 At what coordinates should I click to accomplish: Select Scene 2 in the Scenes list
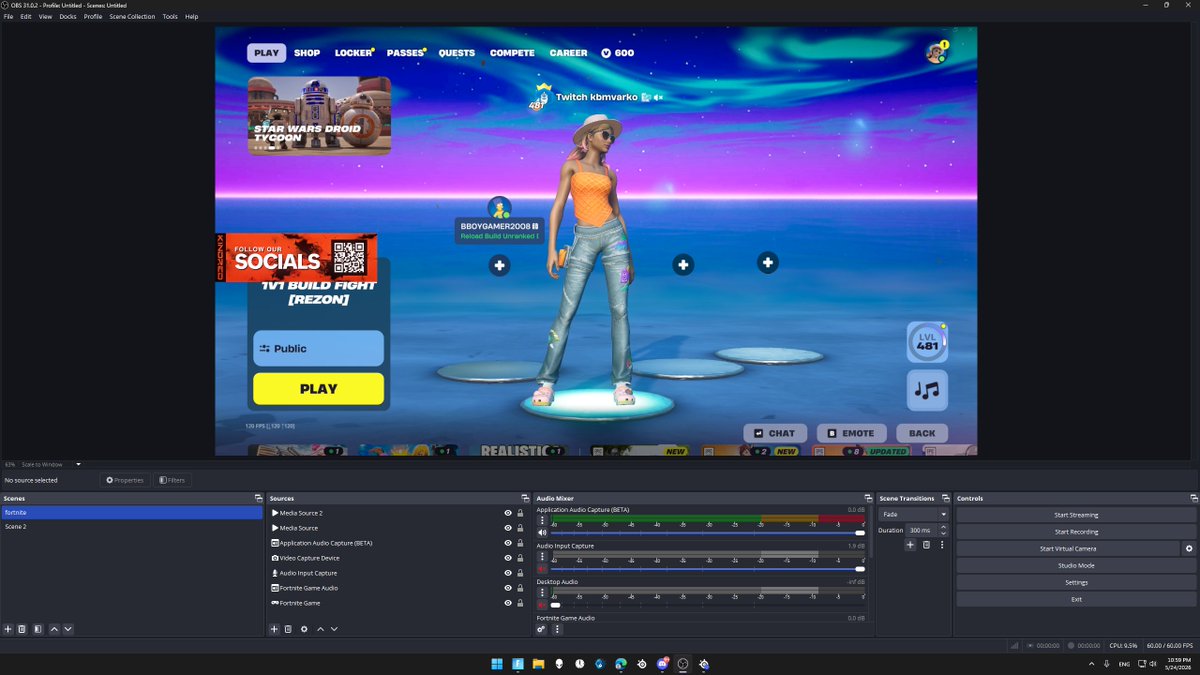click(131, 526)
